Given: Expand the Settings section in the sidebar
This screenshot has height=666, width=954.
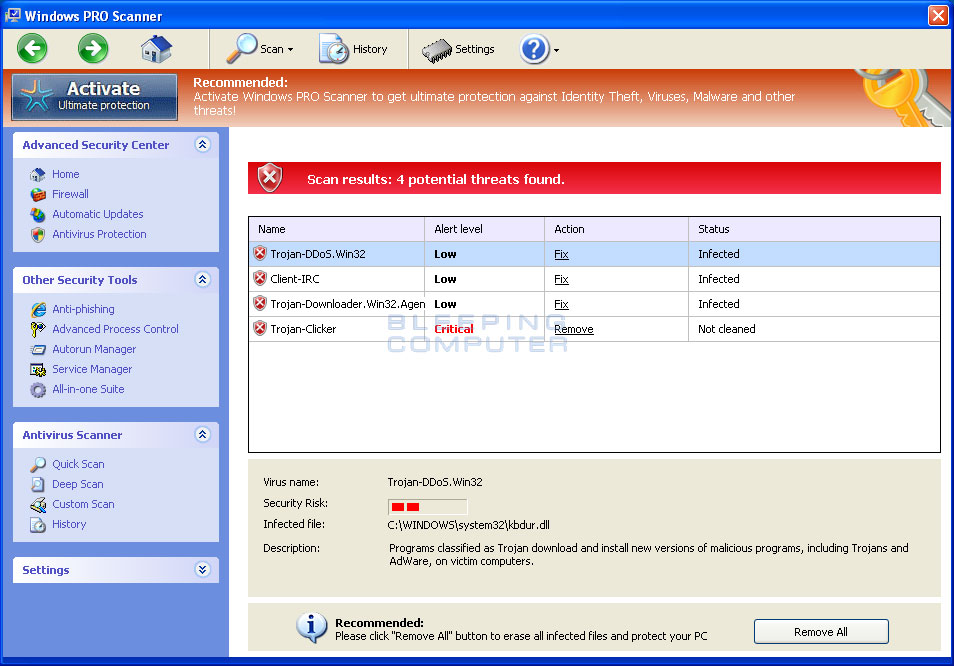Looking at the screenshot, I should coord(203,569).
